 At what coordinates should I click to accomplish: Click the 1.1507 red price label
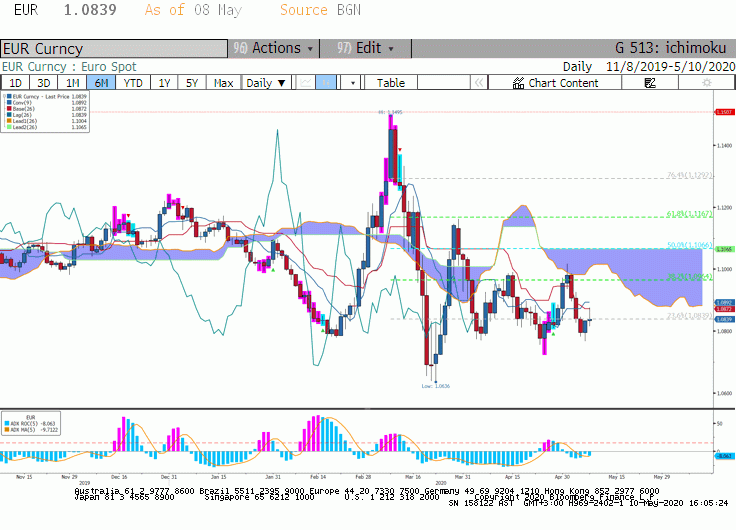coord(724,112)
